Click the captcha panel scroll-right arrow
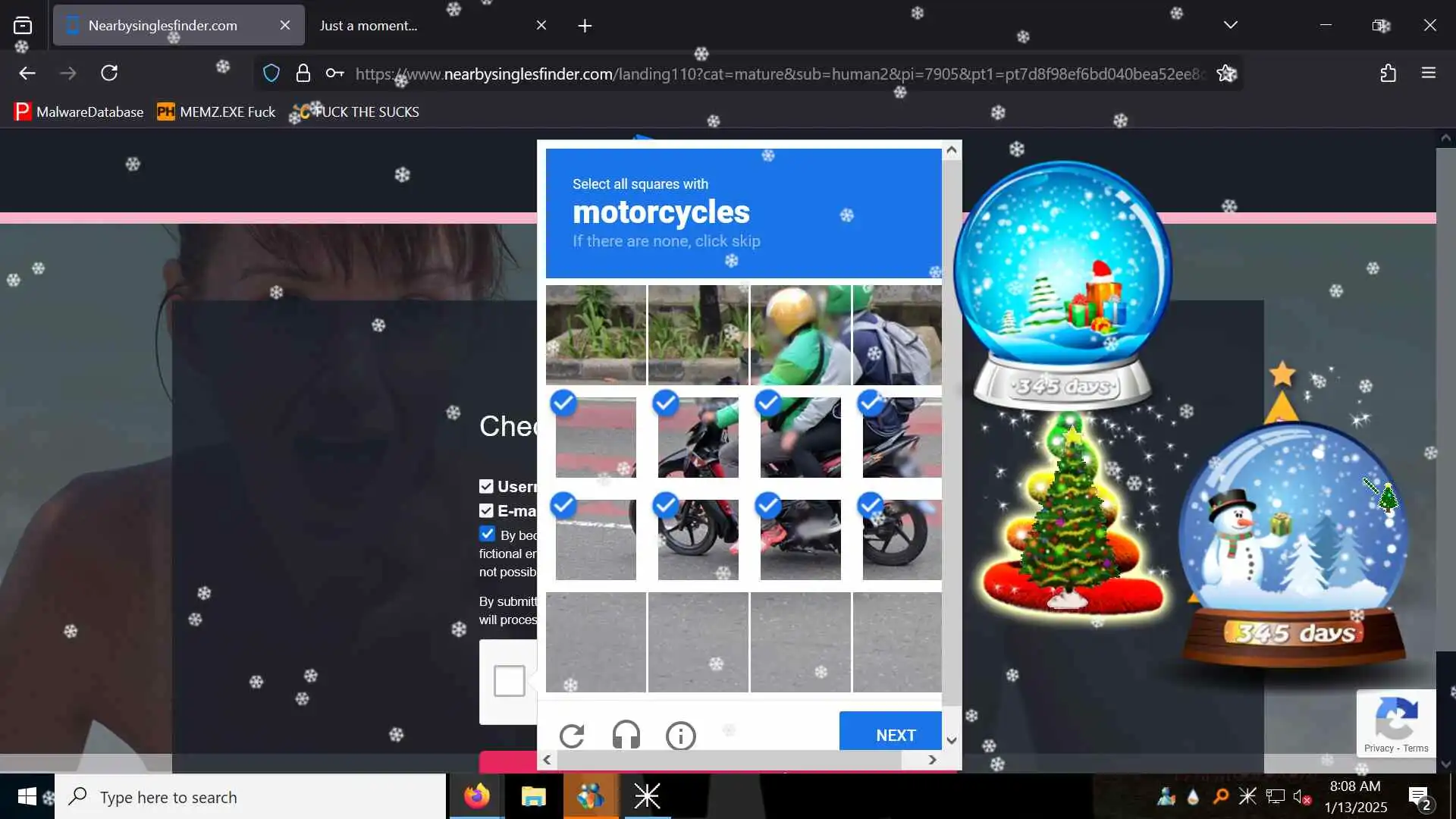This screenshot has width=1456, height=819. click(932, 760)
